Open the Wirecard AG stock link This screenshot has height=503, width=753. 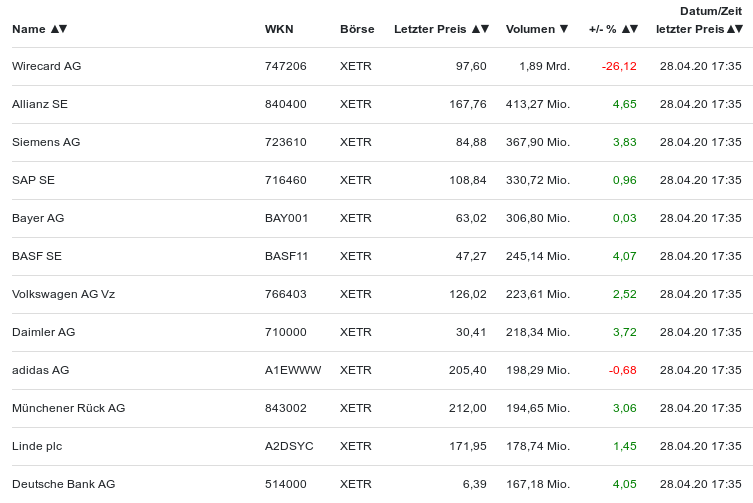(46, 66)
